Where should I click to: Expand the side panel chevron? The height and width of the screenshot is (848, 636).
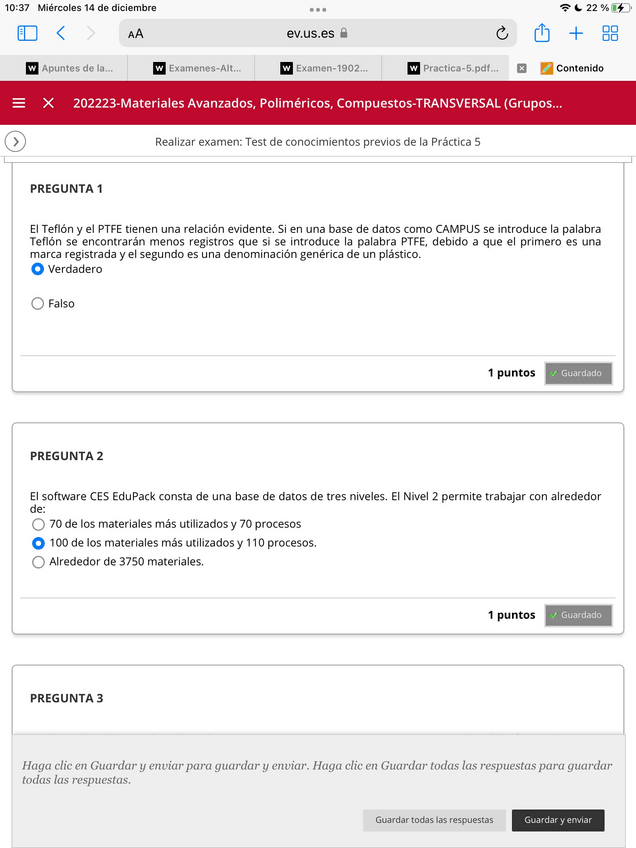coord(15,142)
